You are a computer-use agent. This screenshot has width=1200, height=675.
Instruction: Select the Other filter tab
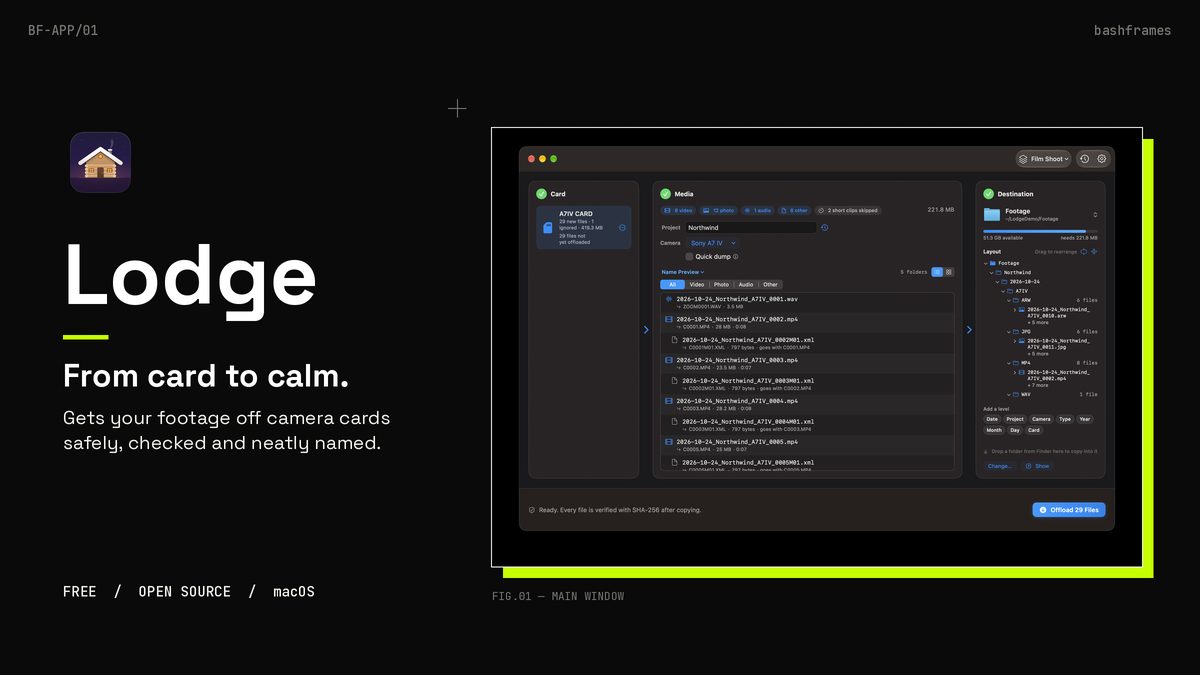click(x=771, y=285)
